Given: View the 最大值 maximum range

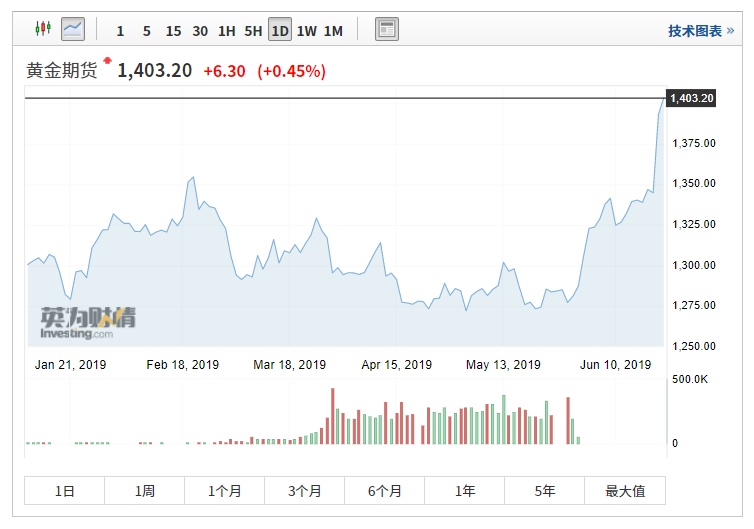Looking at the screenshot, I should coord(625,491).
